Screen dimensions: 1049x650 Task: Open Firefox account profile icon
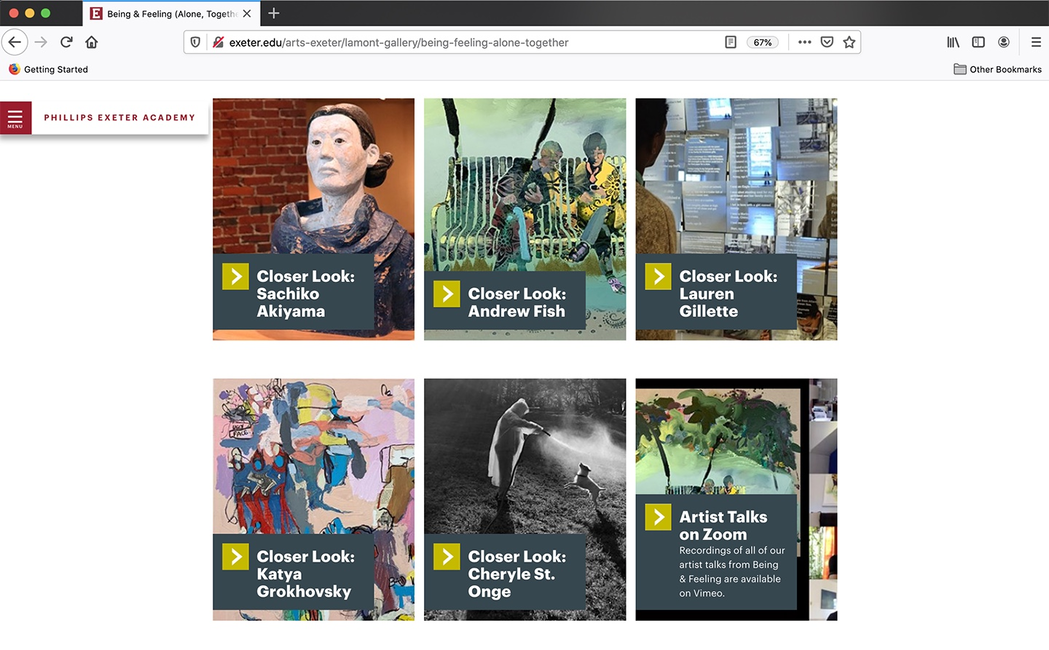click(1003, 42)
